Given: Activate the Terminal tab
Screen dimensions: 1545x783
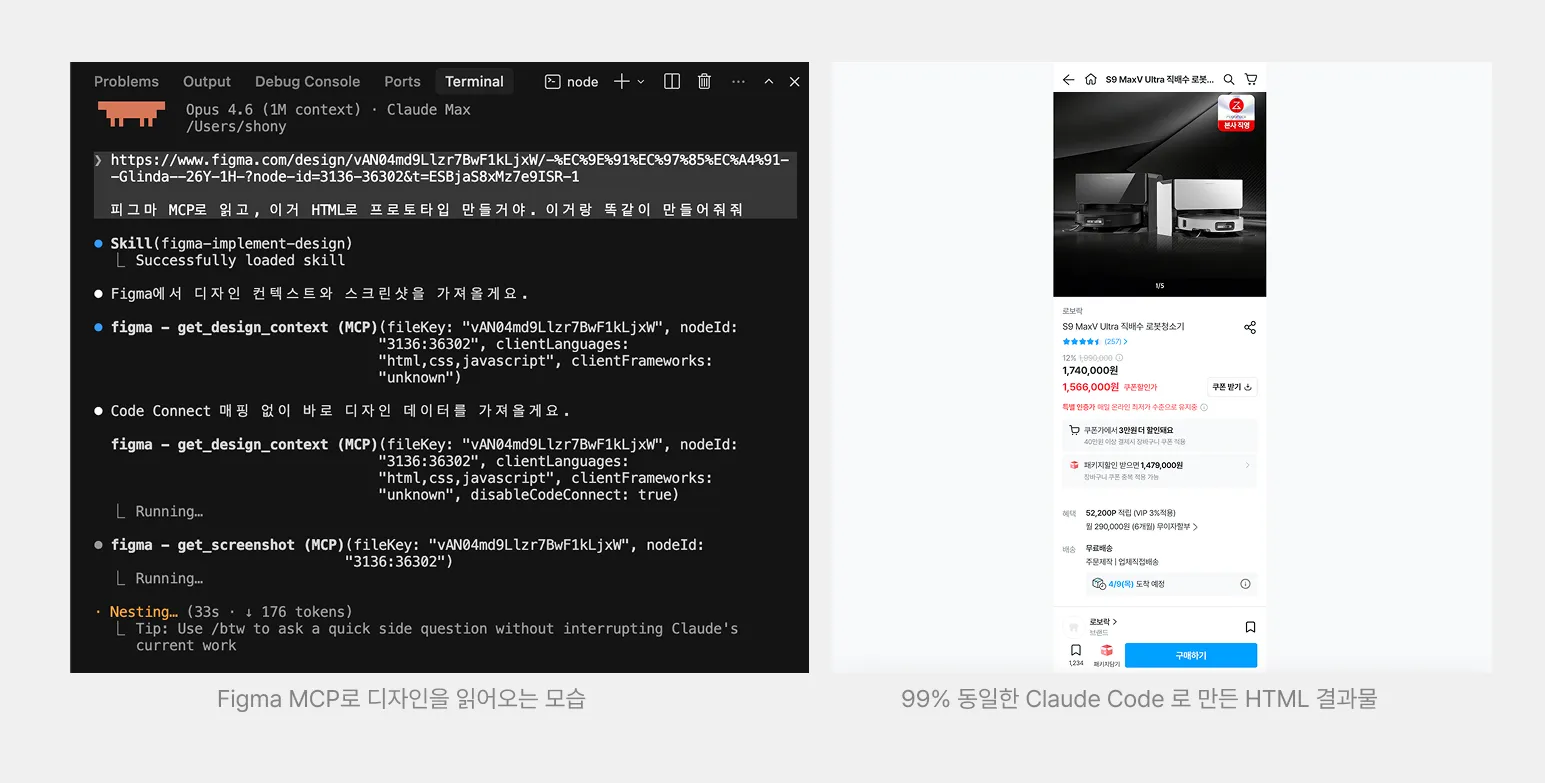Looking at the screenshot, I should point(474,82).
